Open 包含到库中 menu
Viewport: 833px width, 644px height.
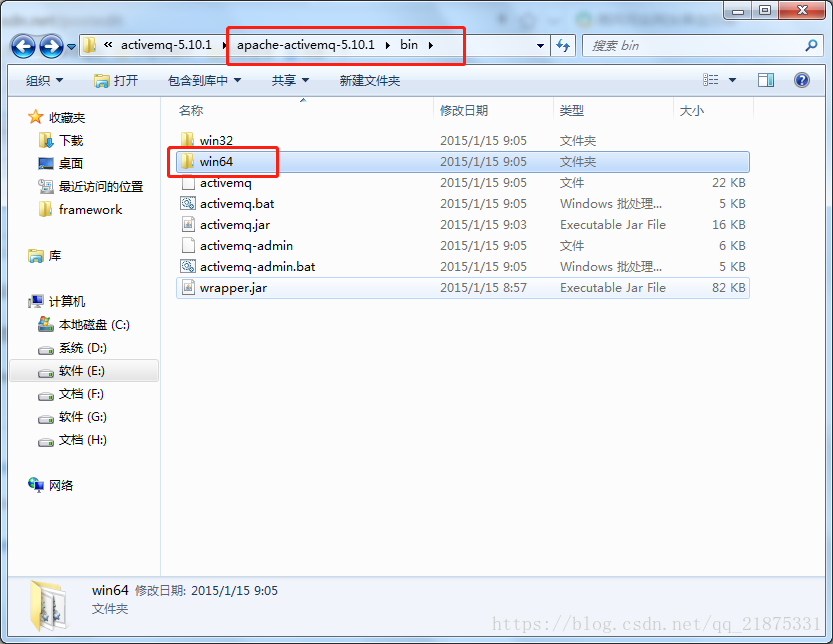click(204, 81)
